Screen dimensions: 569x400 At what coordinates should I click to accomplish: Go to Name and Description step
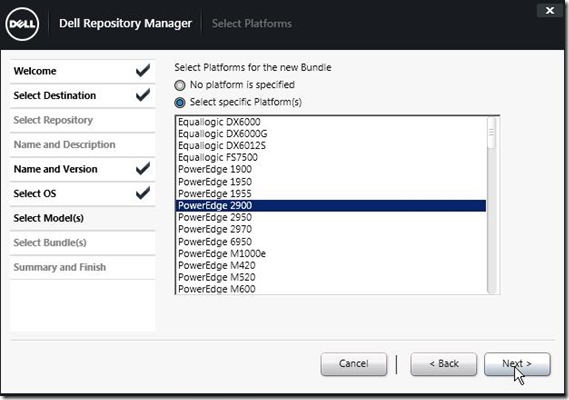tap(83, 145)
